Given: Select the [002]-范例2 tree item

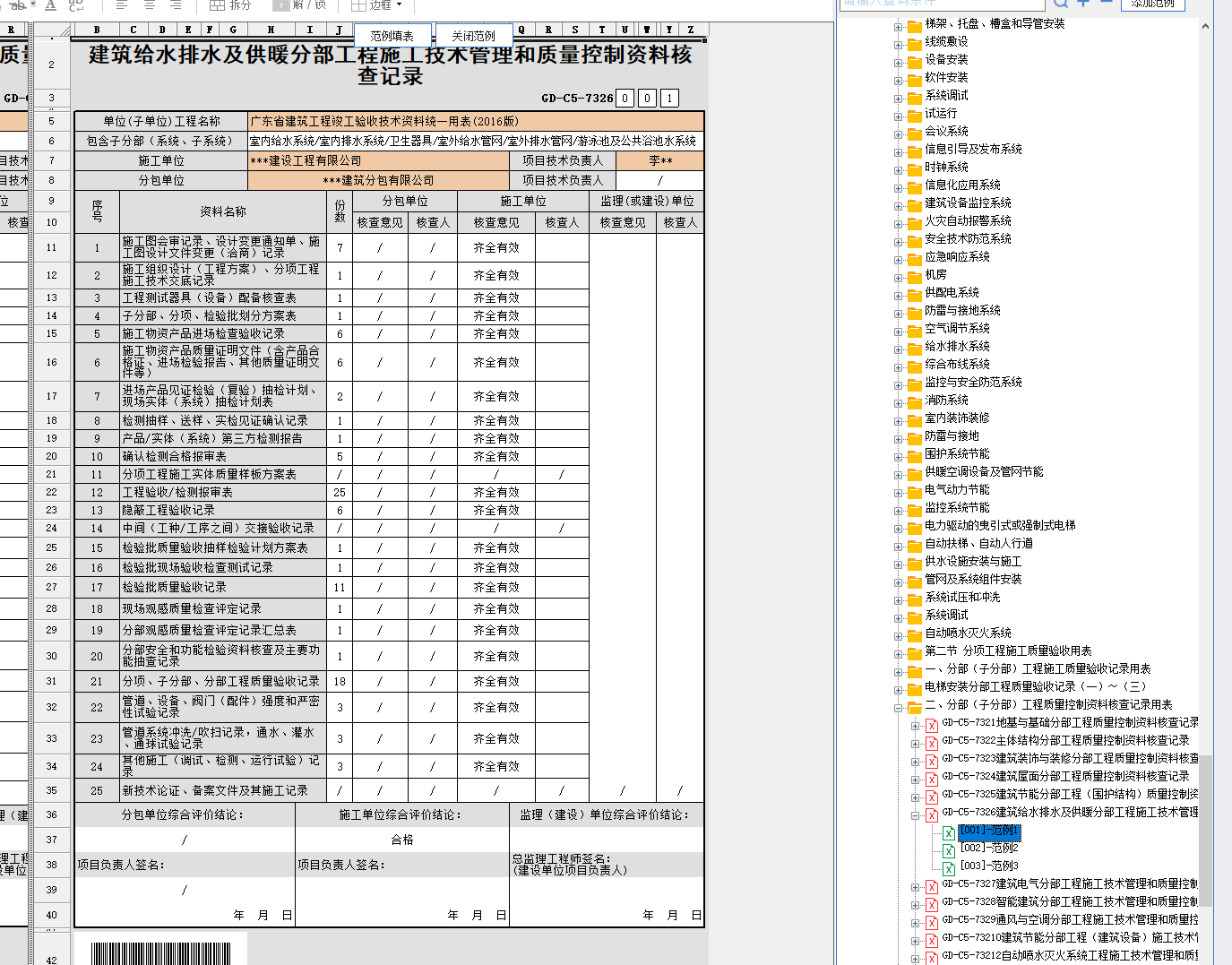Looking at the screenshot, I should (x=989, y=848).
